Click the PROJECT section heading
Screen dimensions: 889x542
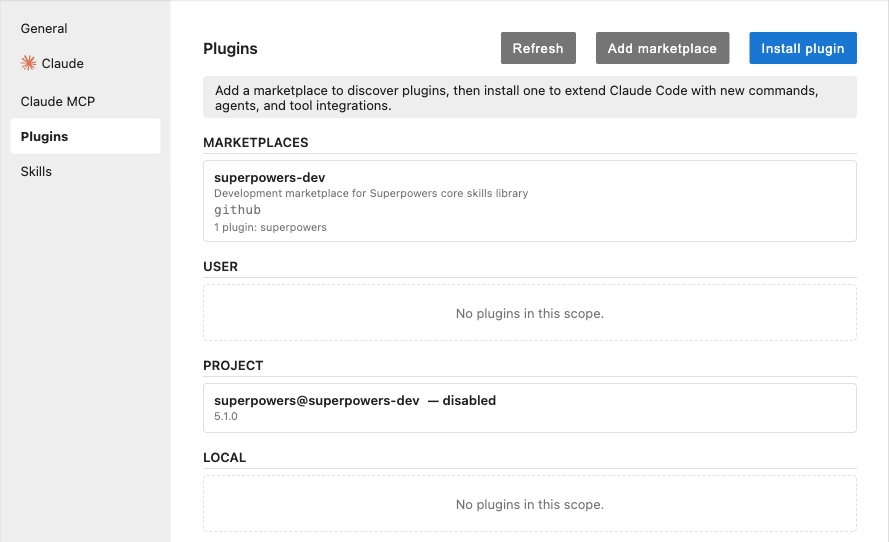(233, 366)
